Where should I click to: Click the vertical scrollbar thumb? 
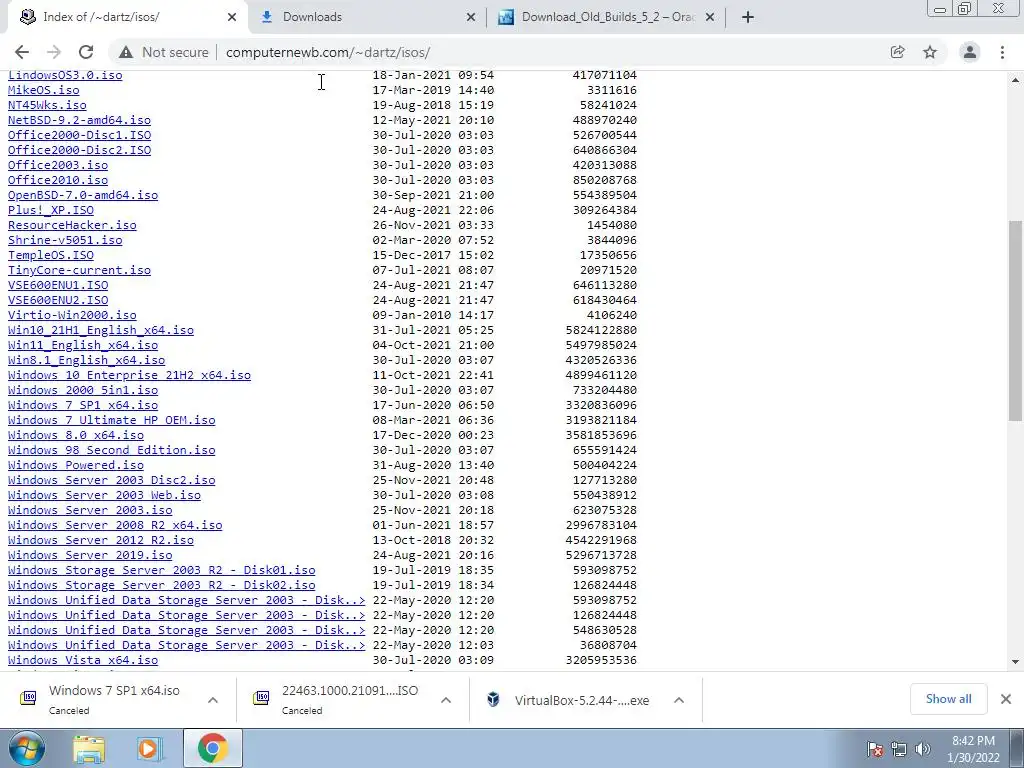1016,320
